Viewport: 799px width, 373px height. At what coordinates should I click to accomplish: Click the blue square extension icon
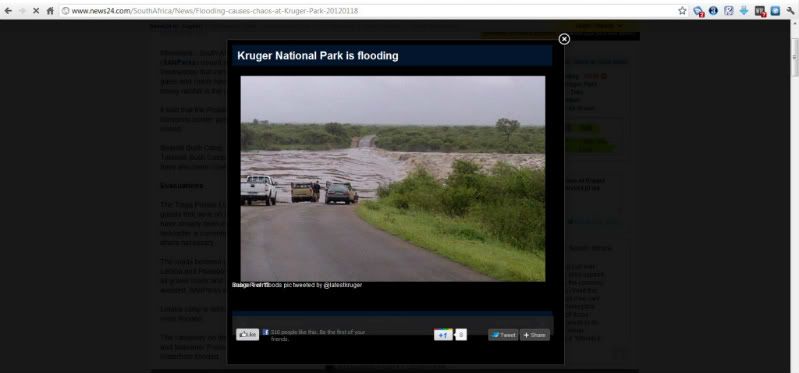click(x=775, y=11)
